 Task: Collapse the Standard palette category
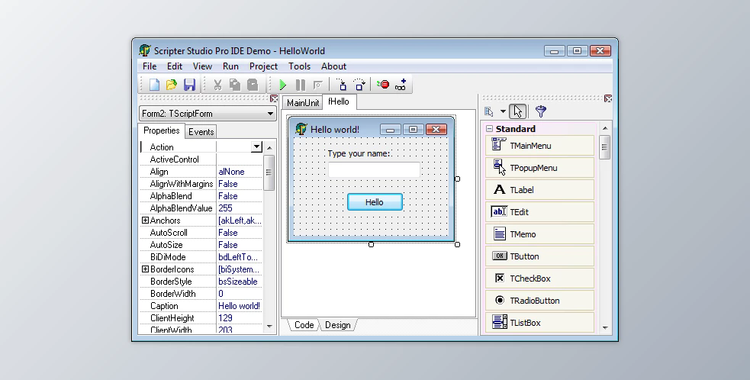click(x=489, y=129)
